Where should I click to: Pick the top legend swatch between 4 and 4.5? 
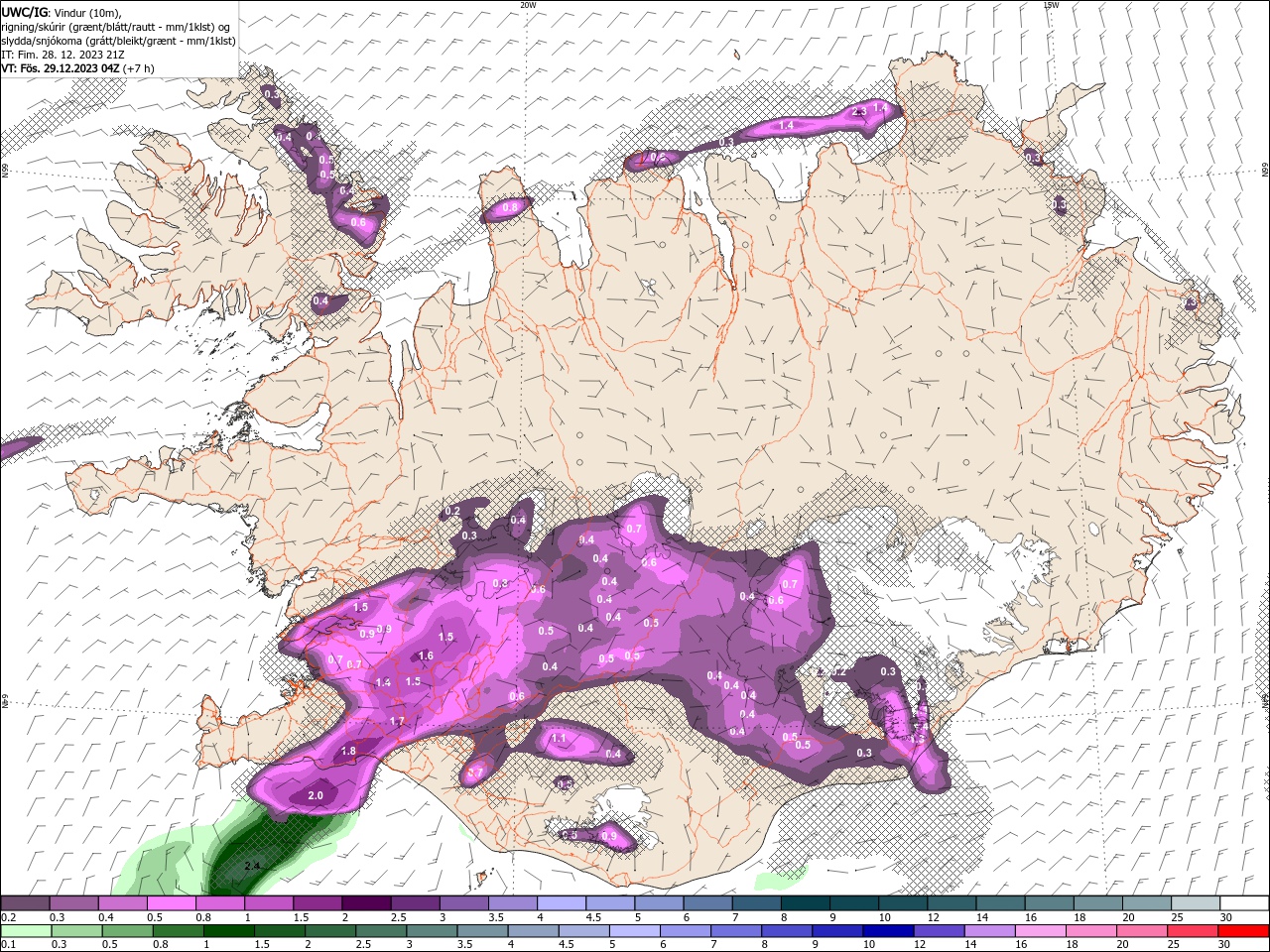click(x=561, y=903)
